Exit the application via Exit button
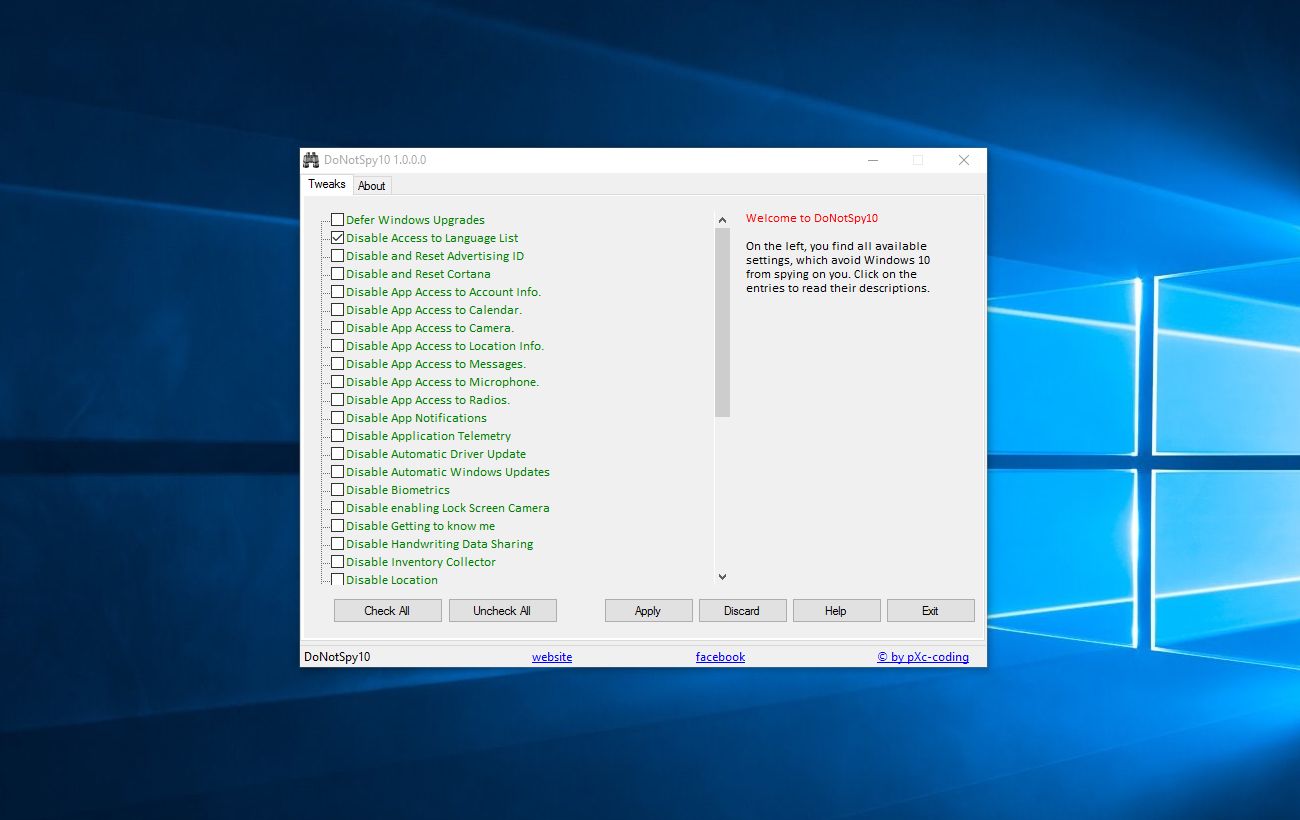The width and height of the screenshot is (1300, 820). tap(930, 611)
